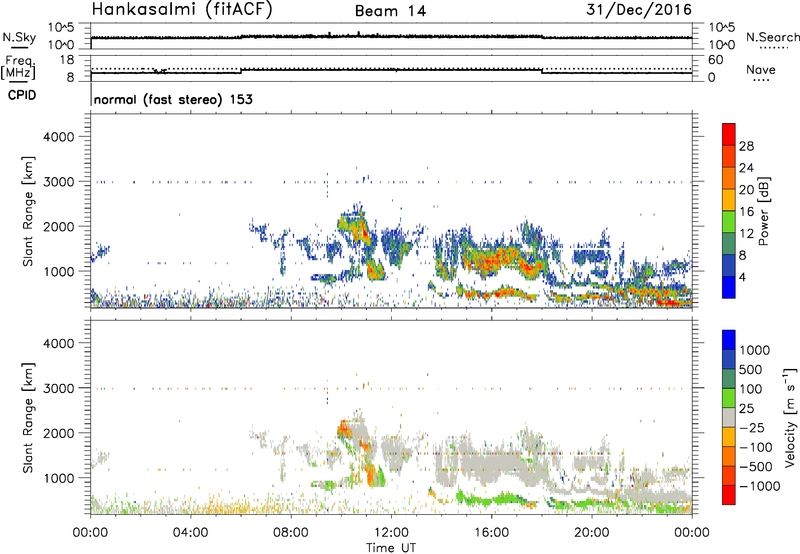Click the 60 tick on Nave axis
The image size is (800, 554).
point(715,60)
